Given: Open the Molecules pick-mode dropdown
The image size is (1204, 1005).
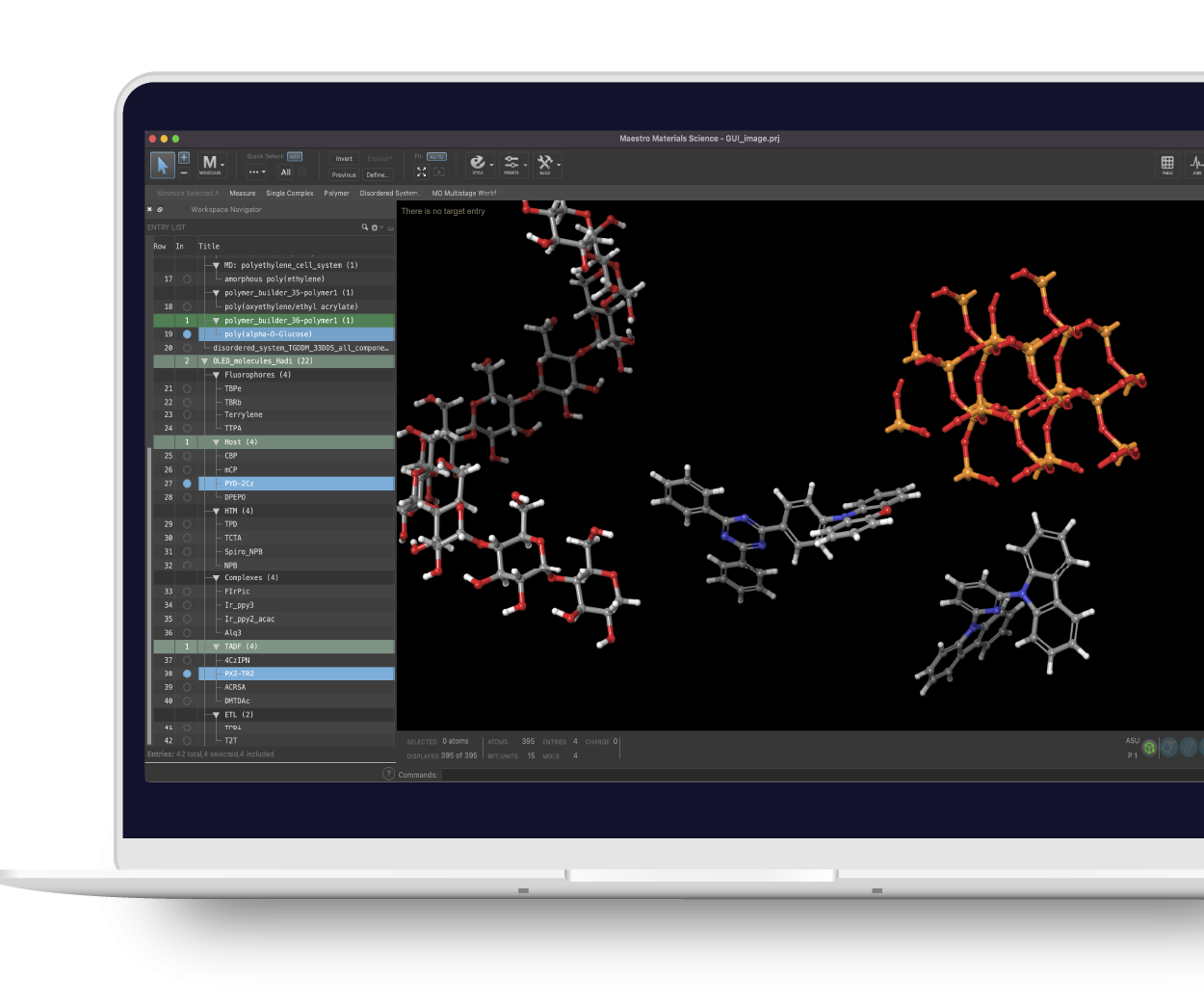Looking at the screenshot, I should [x=211, y=165].
